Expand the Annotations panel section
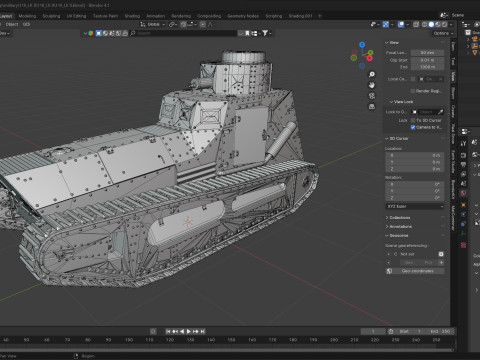This screenshot has width=480, height=360. pos(399,227)
